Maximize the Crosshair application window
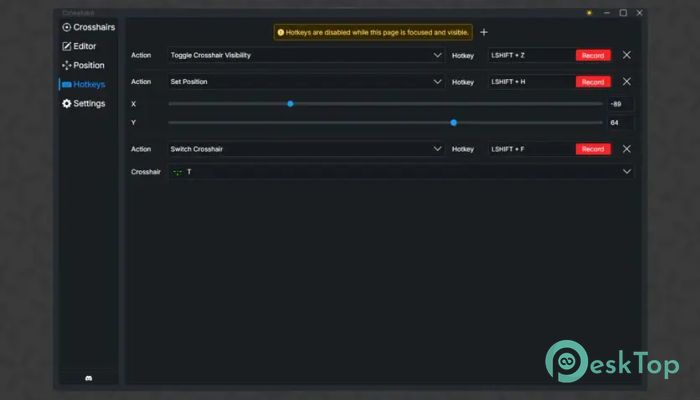 point(623,13)
